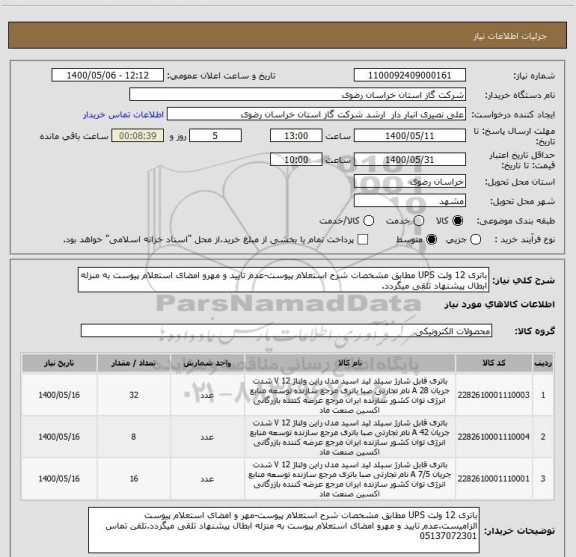The width and height of the screenshot is (576, 557).
Task: Click the general need description text box
Action: [x=284, y=280]
